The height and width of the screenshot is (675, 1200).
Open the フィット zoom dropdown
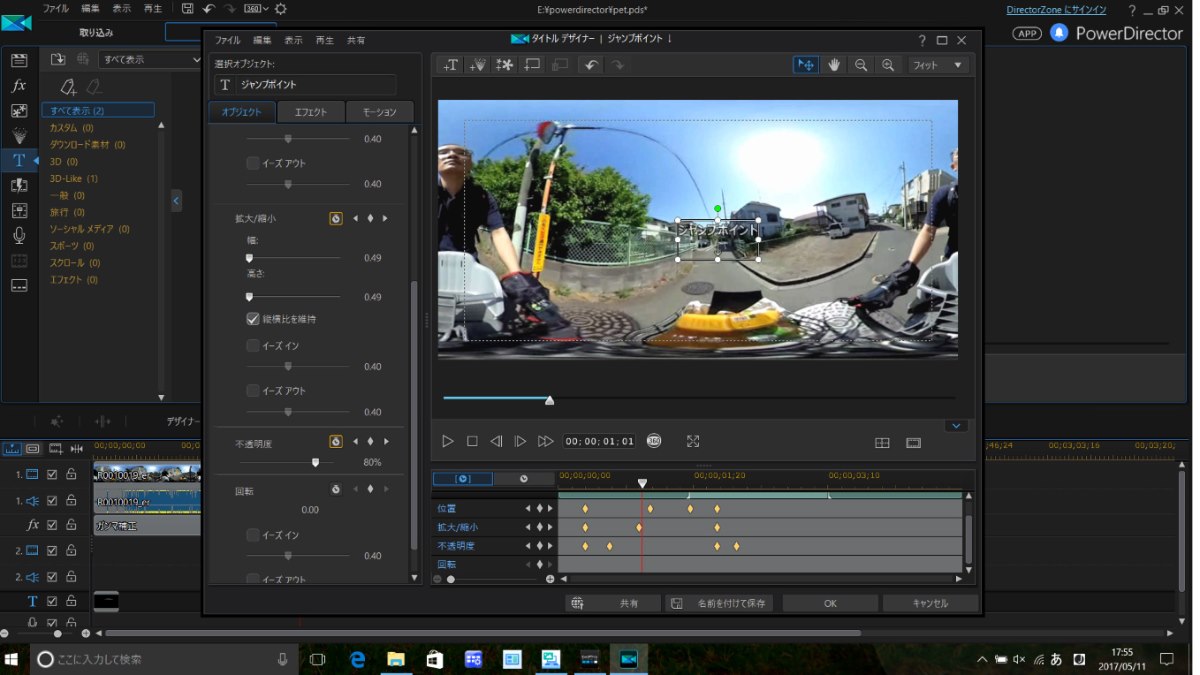pyautogui.click(x=939, y=65)
